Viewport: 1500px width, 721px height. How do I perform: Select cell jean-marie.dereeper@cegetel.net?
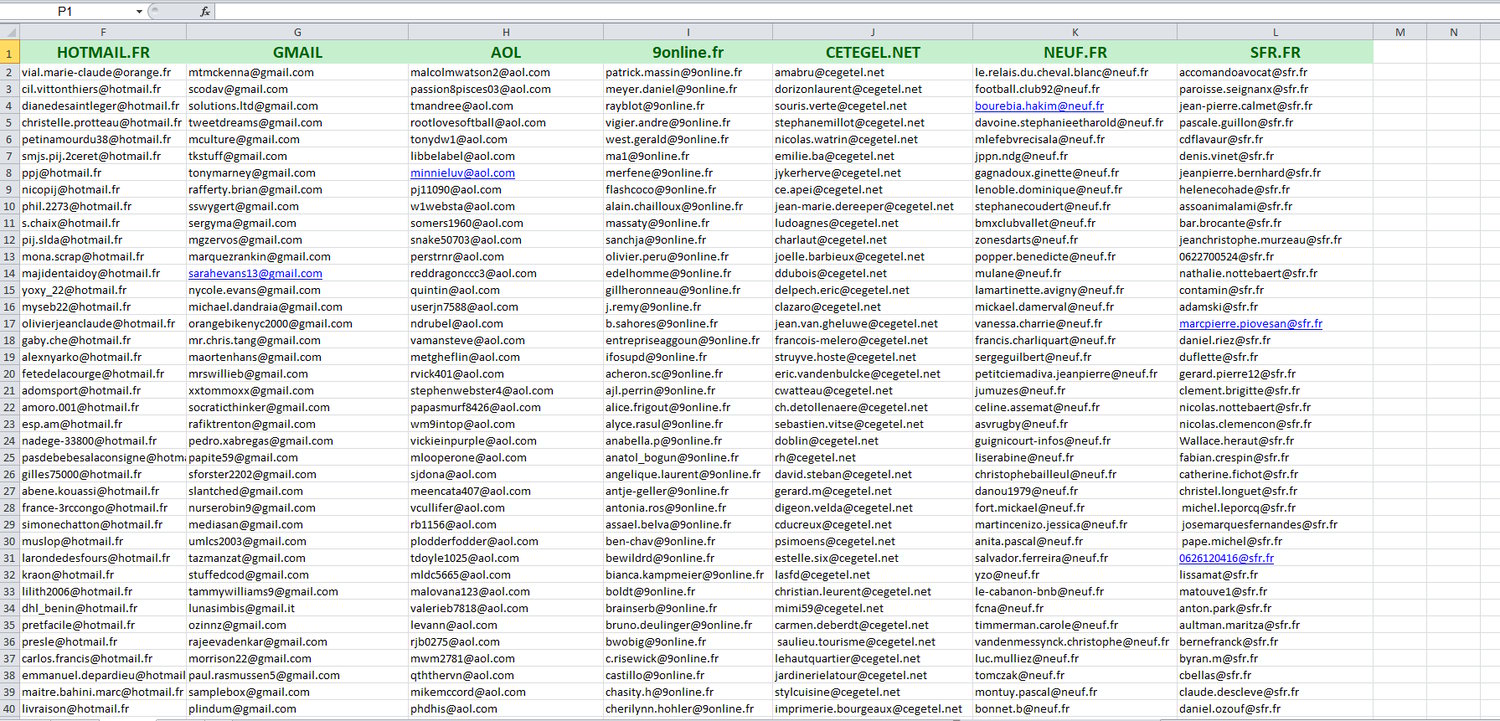(x=872, y=206)
